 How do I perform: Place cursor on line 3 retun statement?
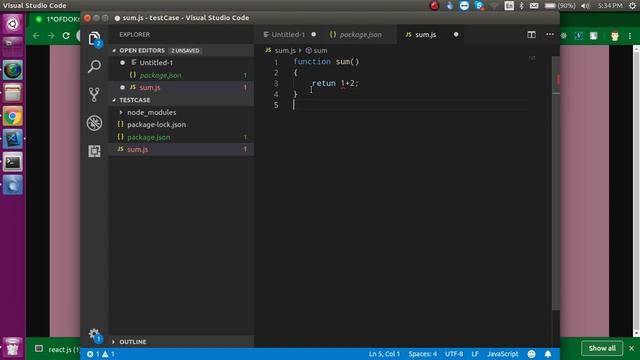[335, 83]
